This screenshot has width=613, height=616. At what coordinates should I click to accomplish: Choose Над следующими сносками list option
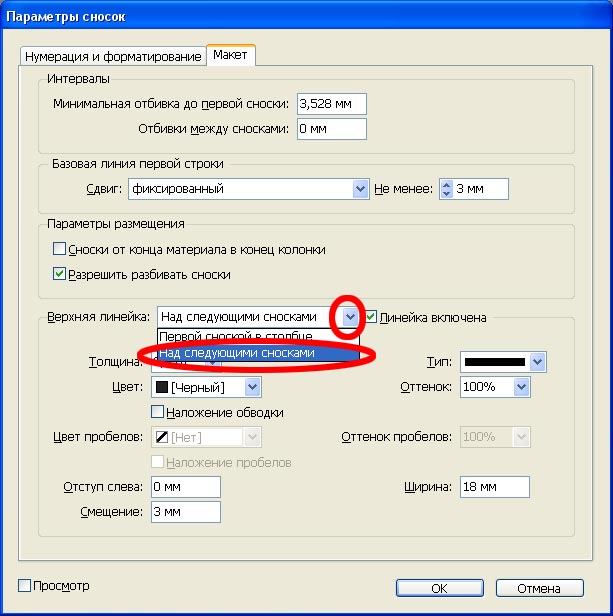258,353
